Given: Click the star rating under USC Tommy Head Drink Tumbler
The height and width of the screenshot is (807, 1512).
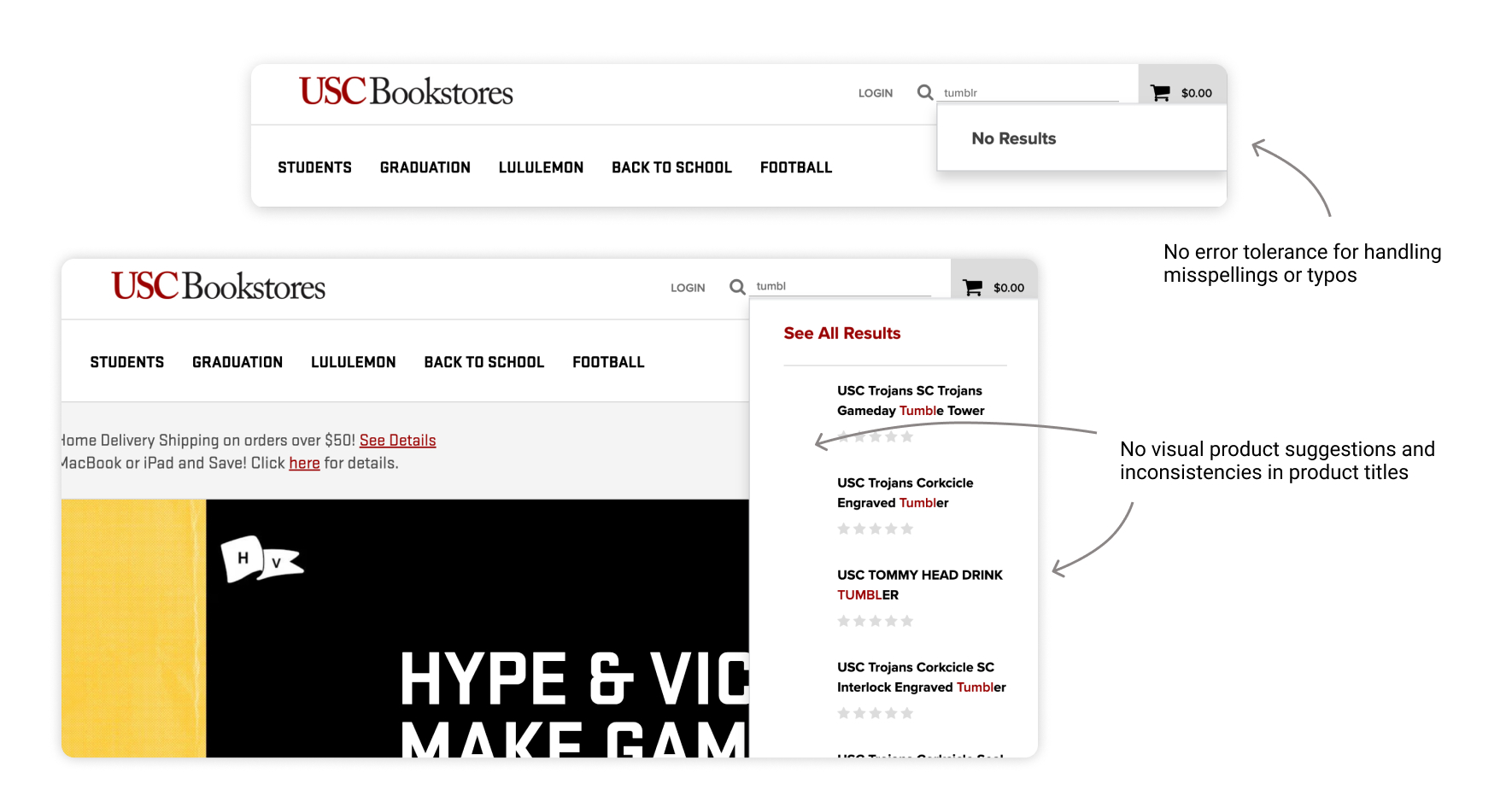Looking at the screenshot, I should pos(875,621).
